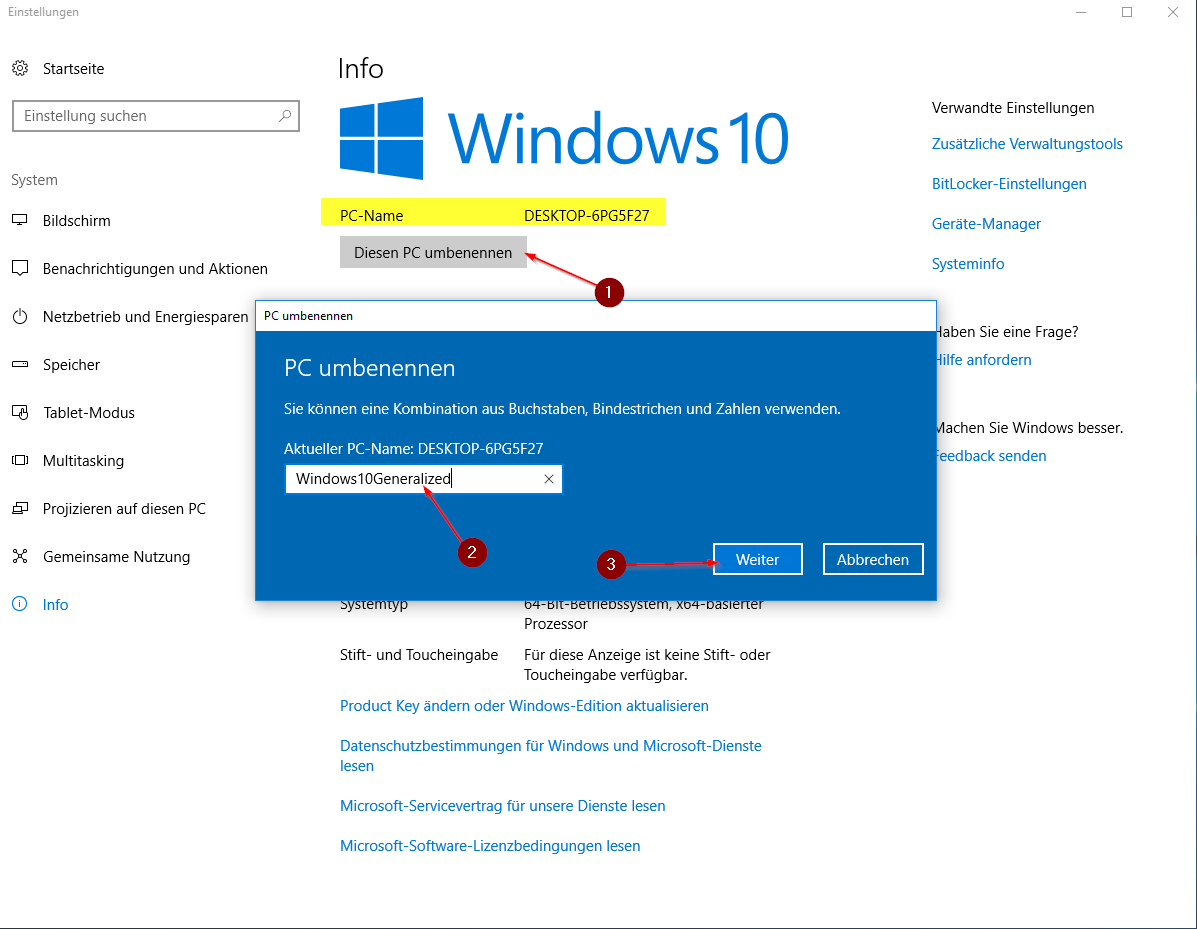Click the Netzbetrieb power icon
1197x929 pixels.
20,317
